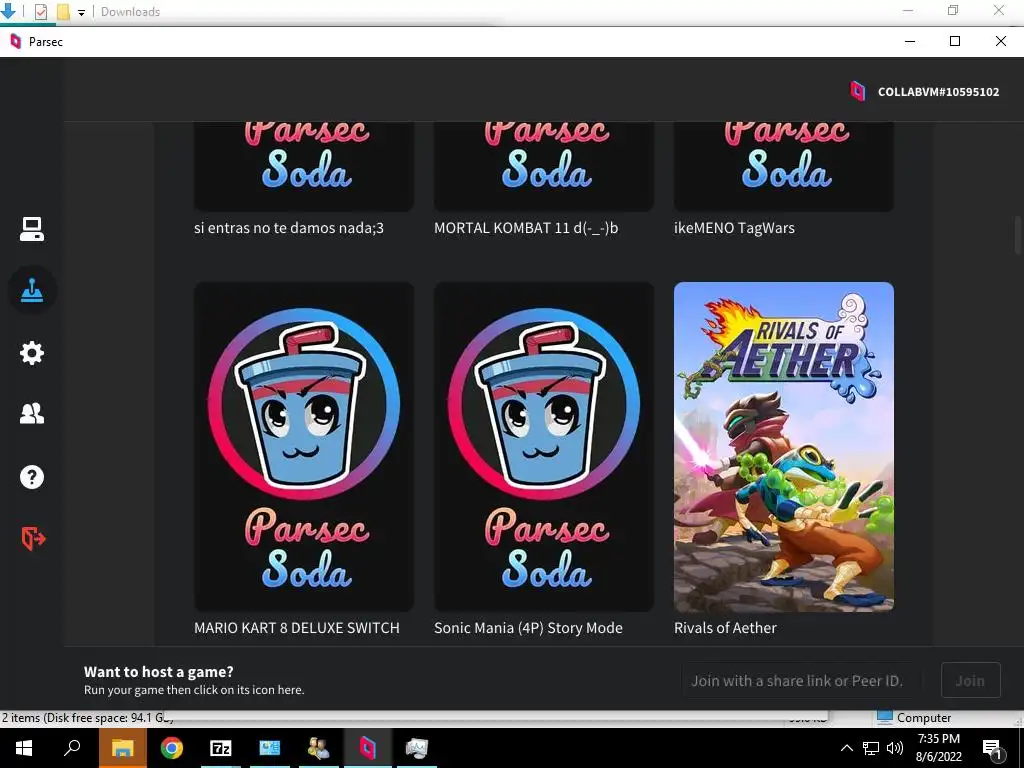Open Sonic Mania (4P) Story Mode thumbnail
This screenshot has width=1024, height=768.
coord(543,447)
